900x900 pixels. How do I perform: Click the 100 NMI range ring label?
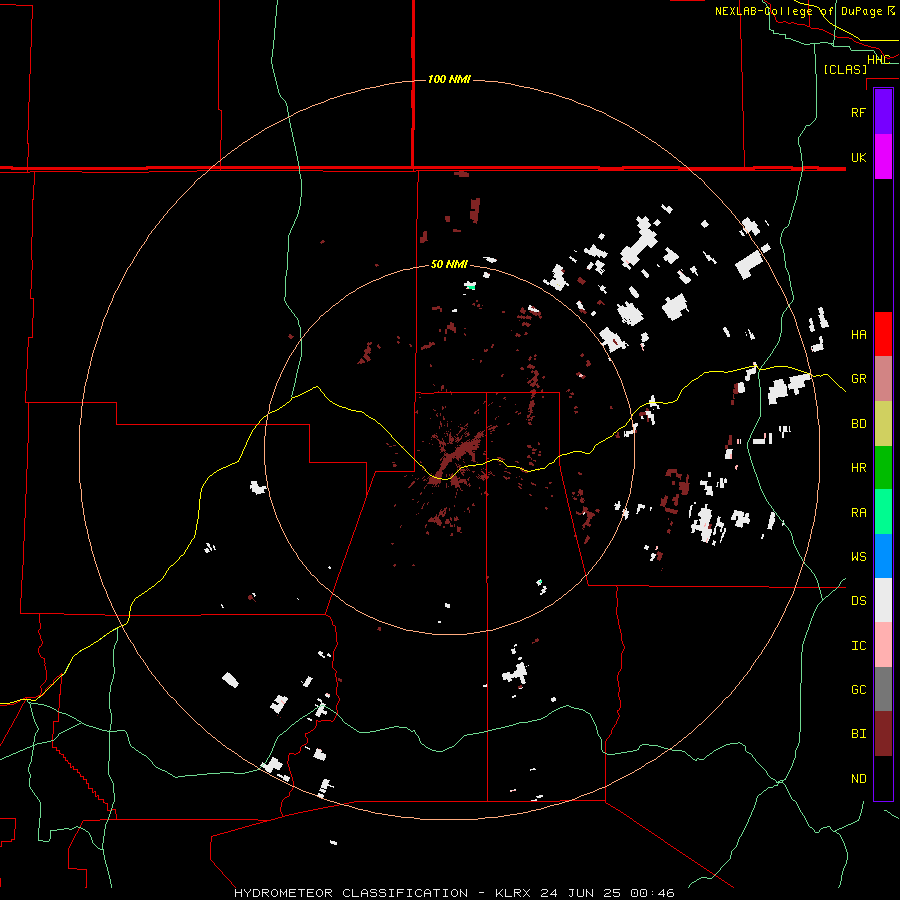(449, 79)
